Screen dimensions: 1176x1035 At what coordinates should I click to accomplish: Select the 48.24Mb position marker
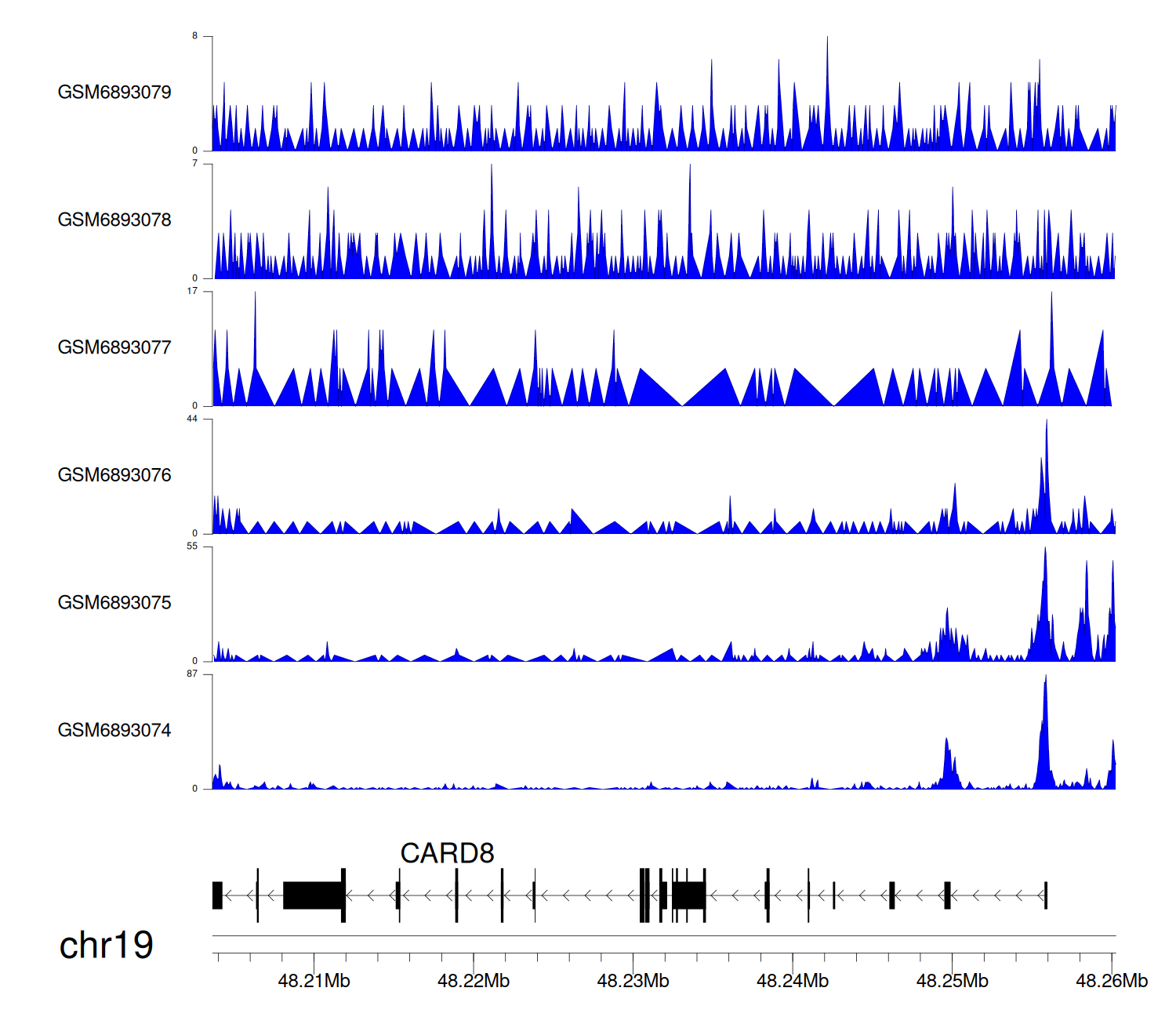[x=793, y=981]
